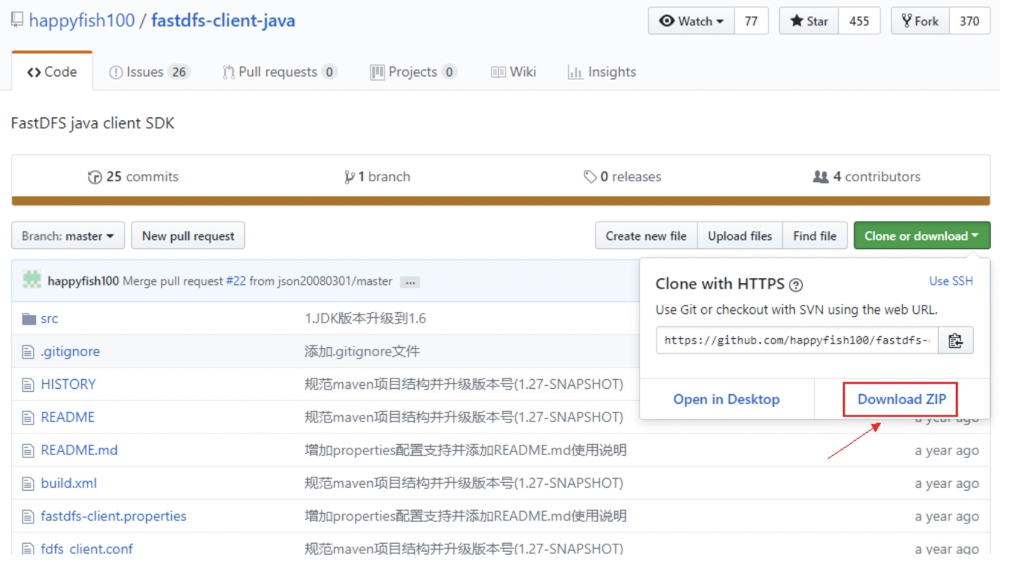Click the file icon beside HISTORY
This screenshot has height=576, width=1014.
click(28, 385)
